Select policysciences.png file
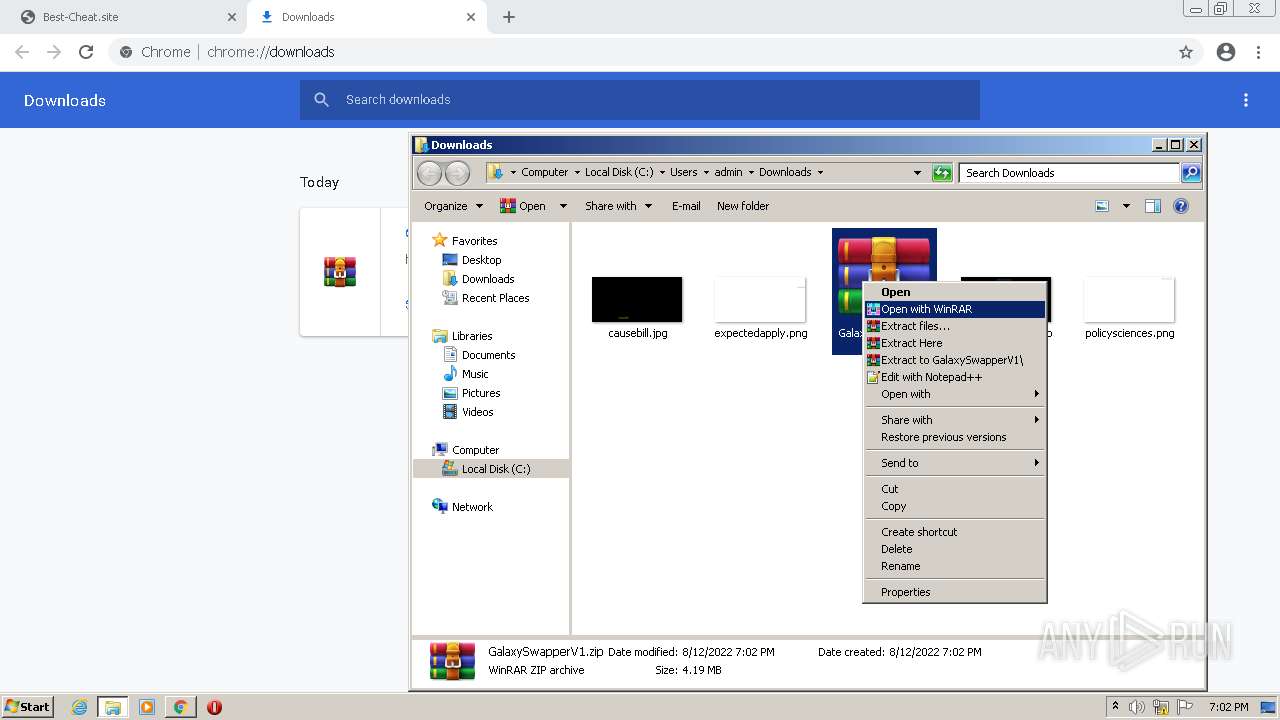Image resolution: width=1280 pixels, height=720 pixels. pyautogui.click(x=1129, y=309)
